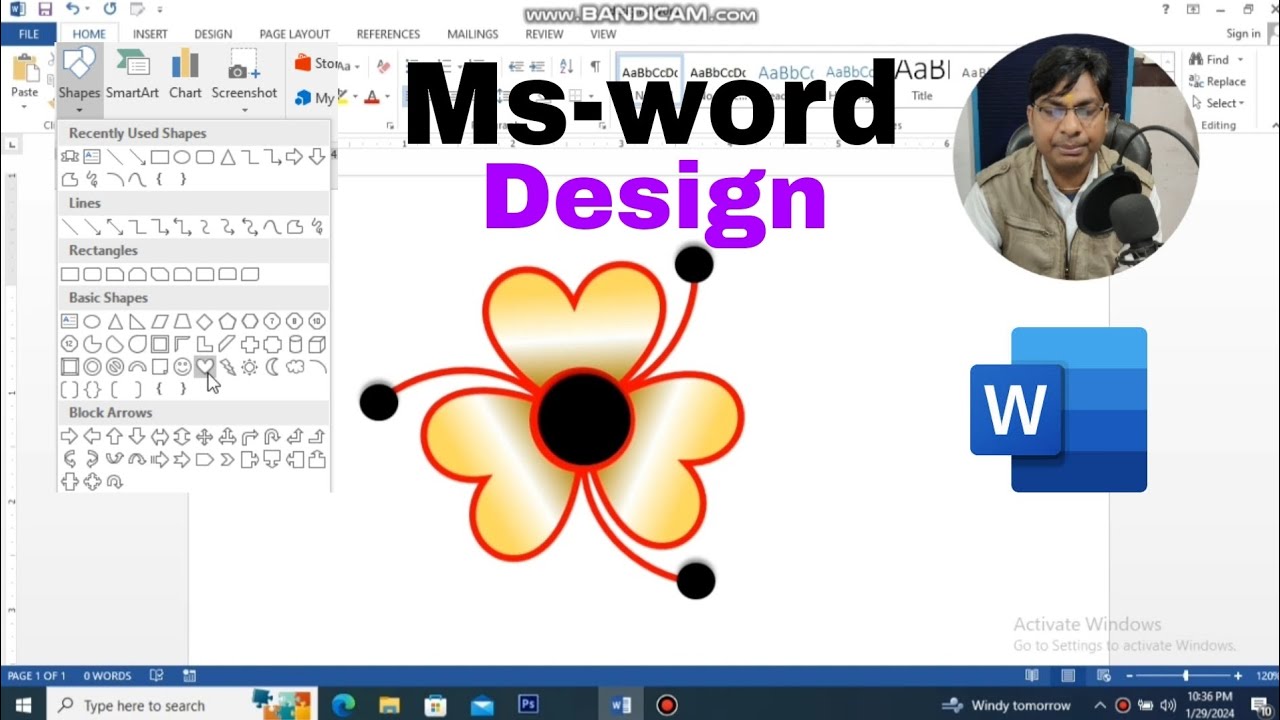1280x720 pixels.
Task: Click the Redo icon in quick access toolbar
Action: [x=108, y=9]
